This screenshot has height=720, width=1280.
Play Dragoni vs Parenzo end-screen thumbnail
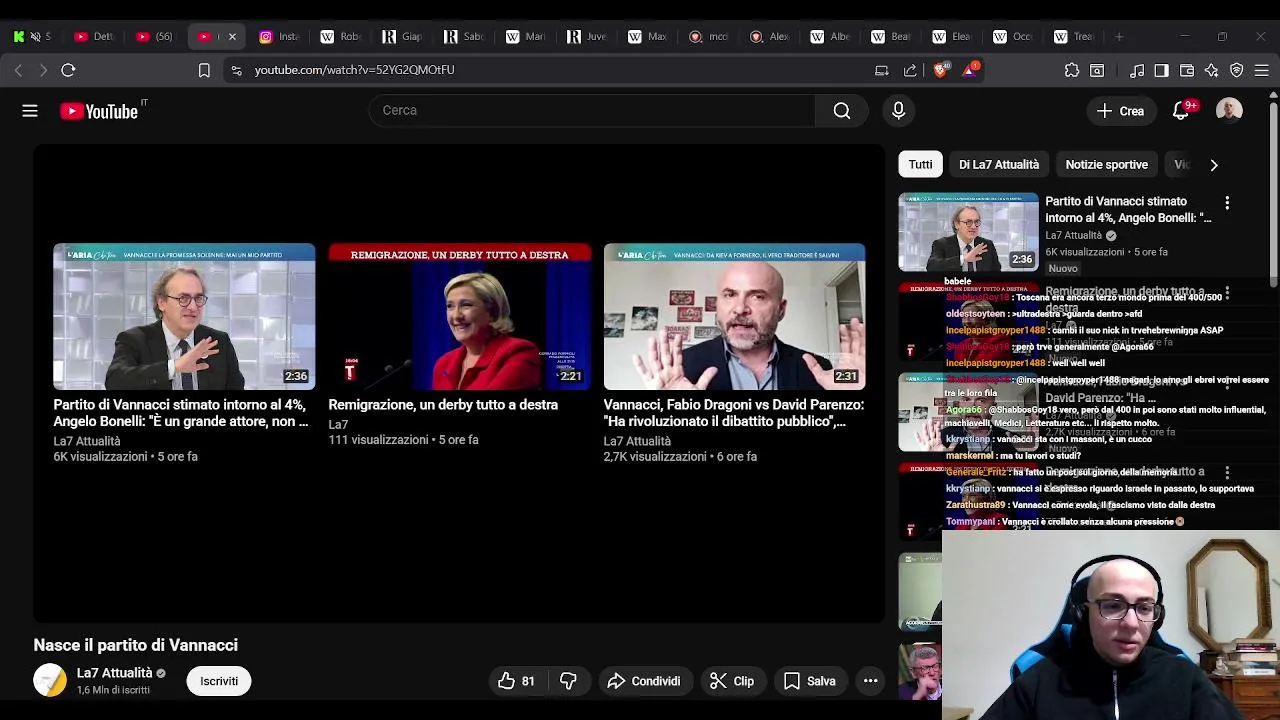click(x=735, y=317)
